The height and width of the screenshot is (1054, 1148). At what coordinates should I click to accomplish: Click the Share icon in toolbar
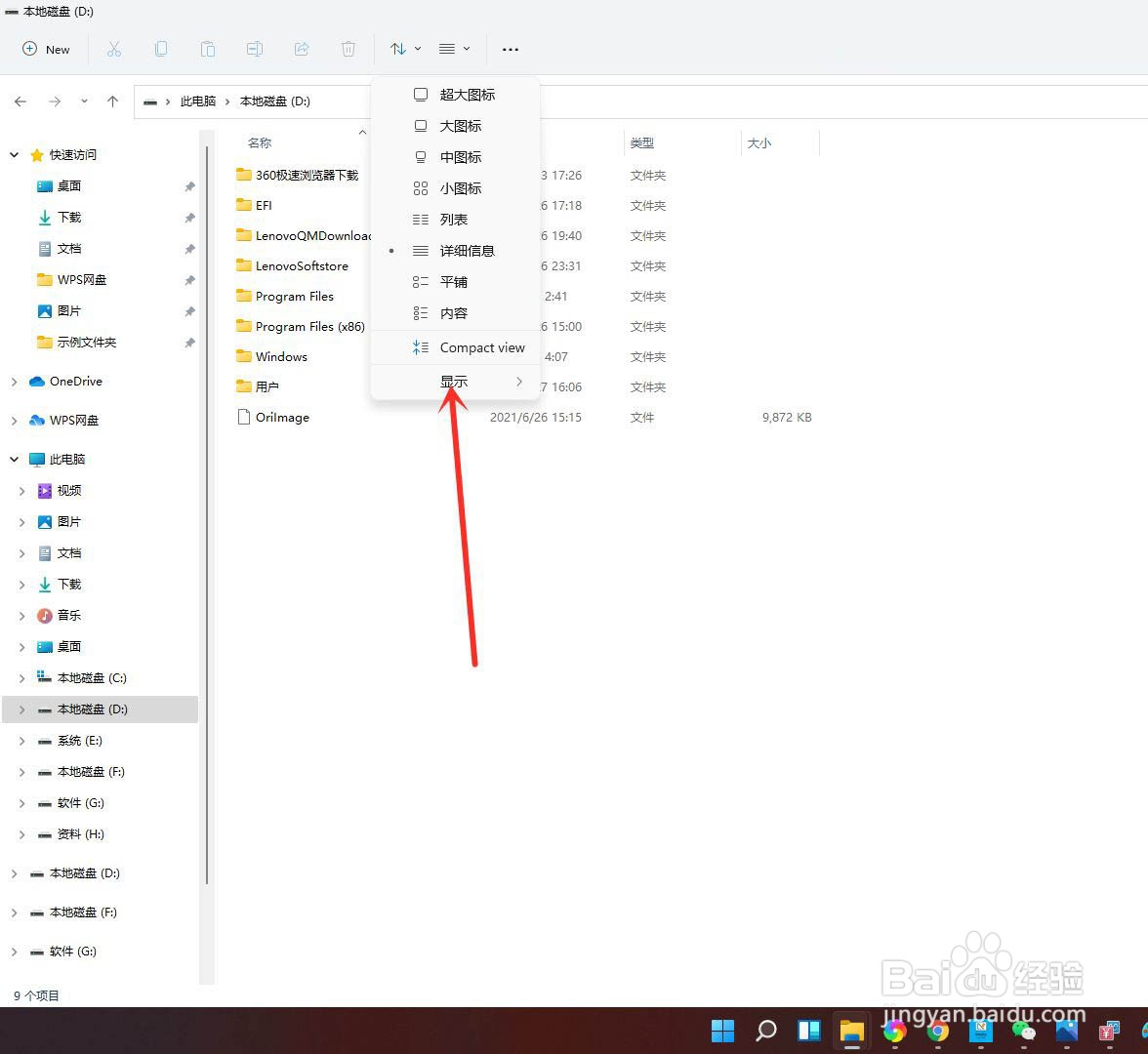coord(302,49)
